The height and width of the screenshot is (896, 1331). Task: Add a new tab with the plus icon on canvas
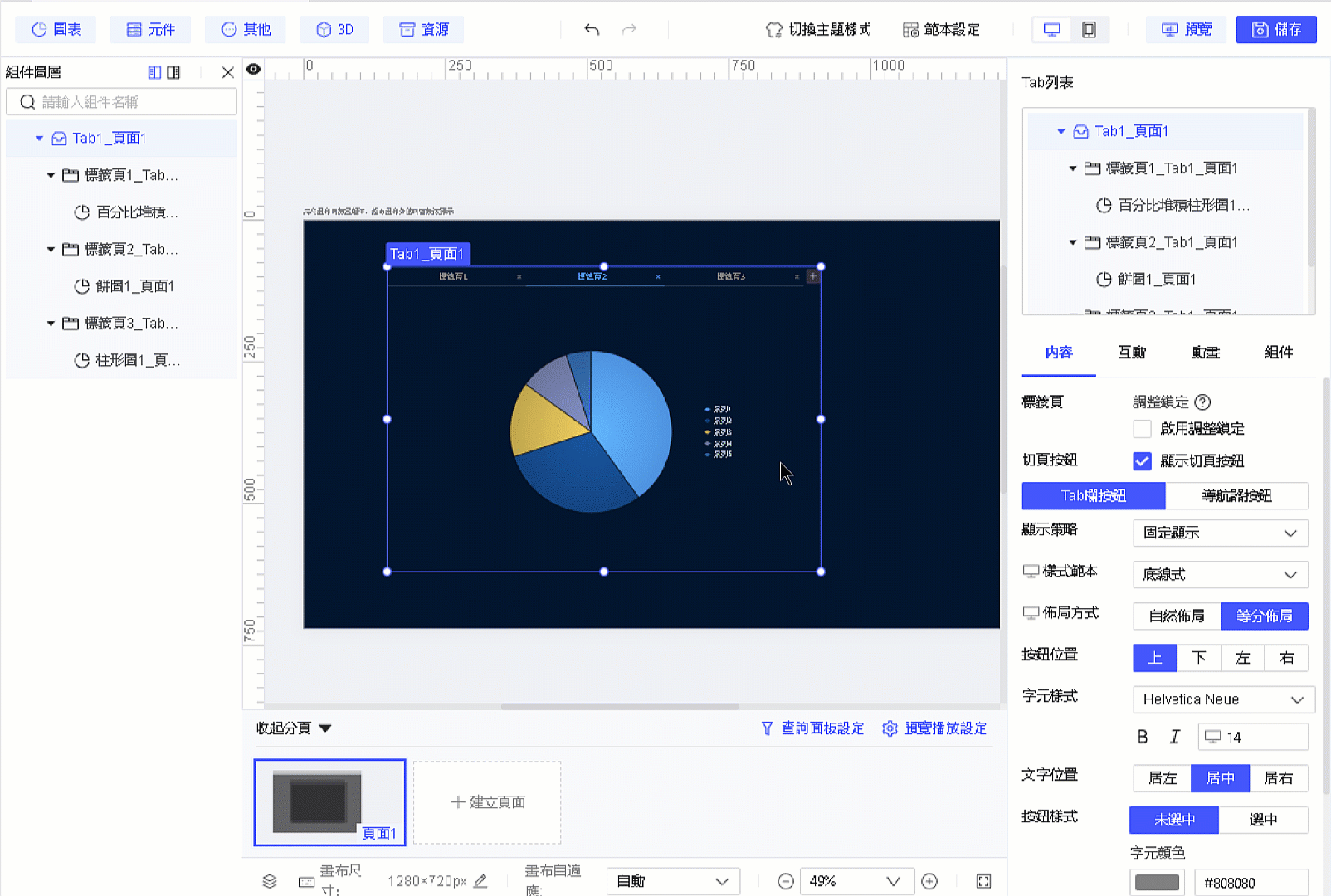pyautogui.click(x=813, y=276)
